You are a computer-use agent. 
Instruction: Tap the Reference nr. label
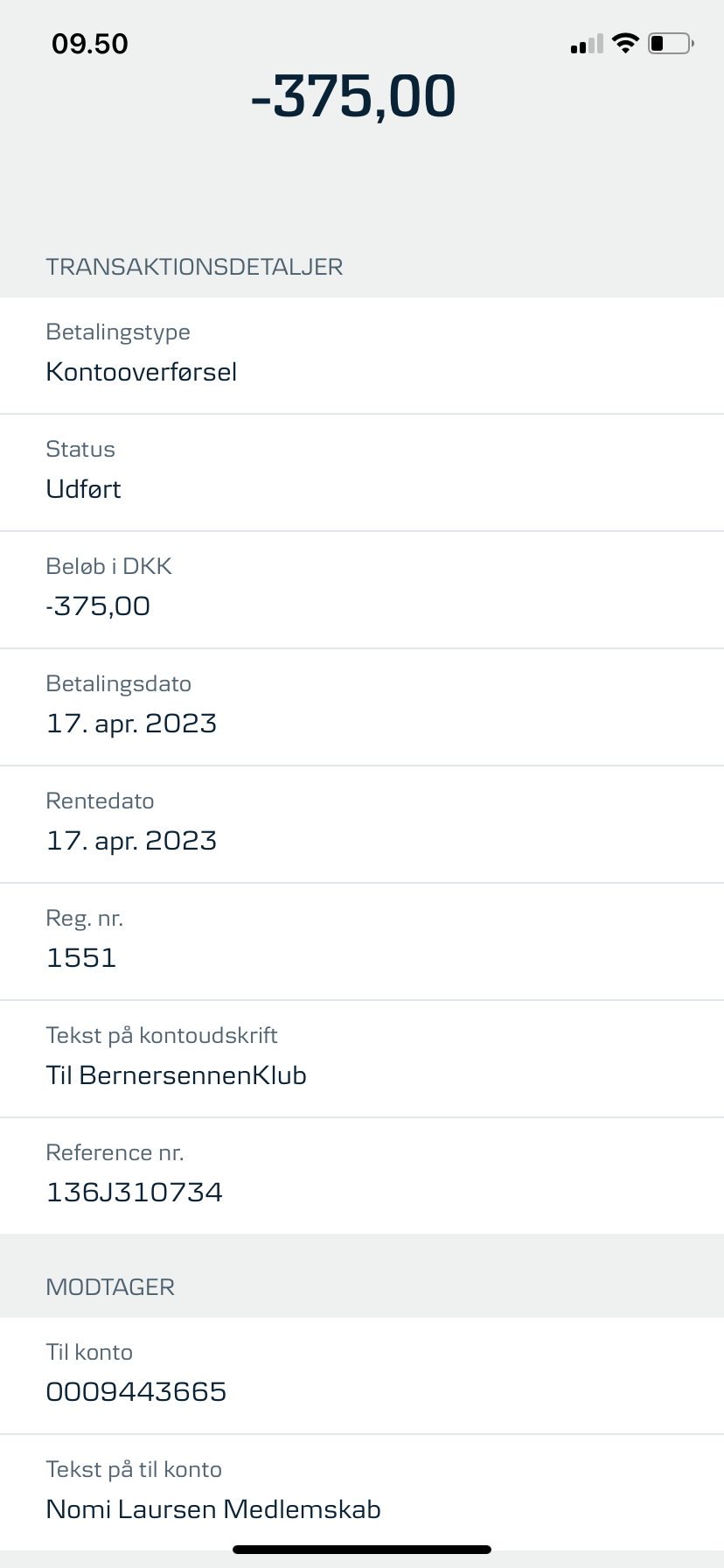coord(115,1152)
